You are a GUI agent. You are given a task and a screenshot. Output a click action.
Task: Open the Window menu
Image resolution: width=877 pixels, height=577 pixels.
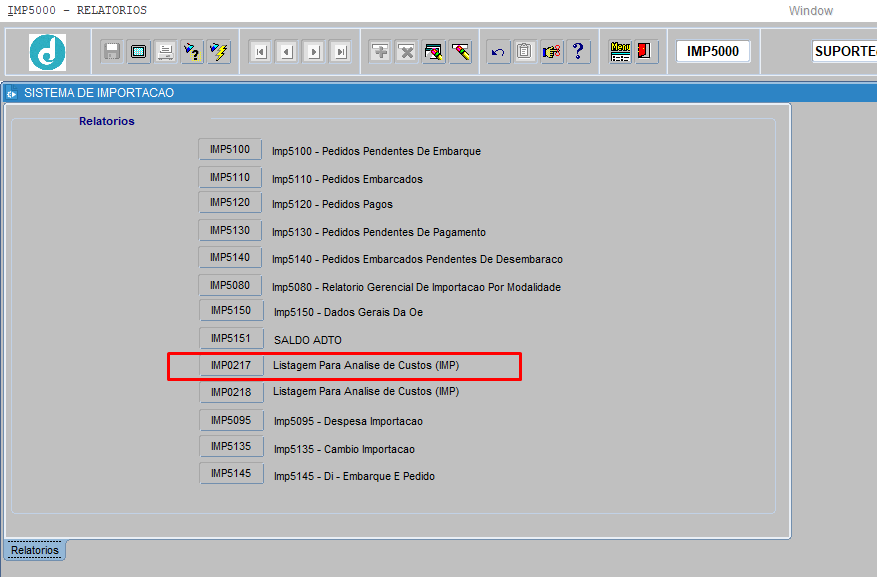click(810, 11)
